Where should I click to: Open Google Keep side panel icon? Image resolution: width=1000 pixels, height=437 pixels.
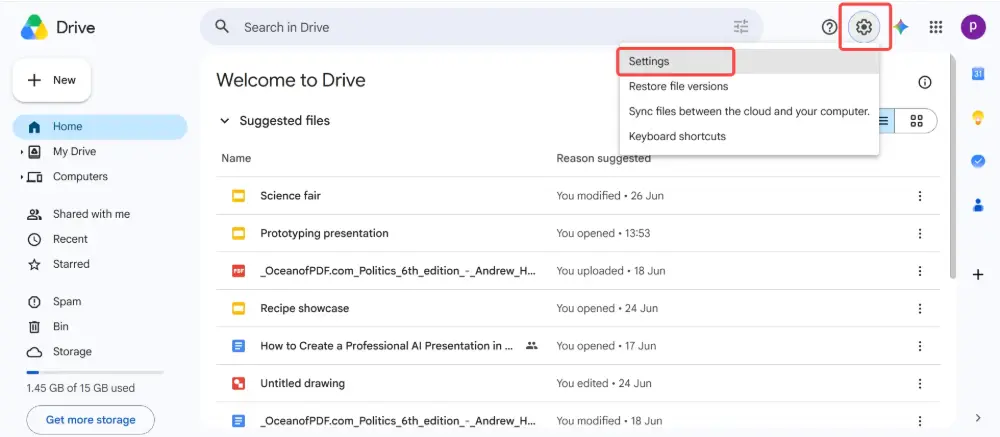click(978, 118)
